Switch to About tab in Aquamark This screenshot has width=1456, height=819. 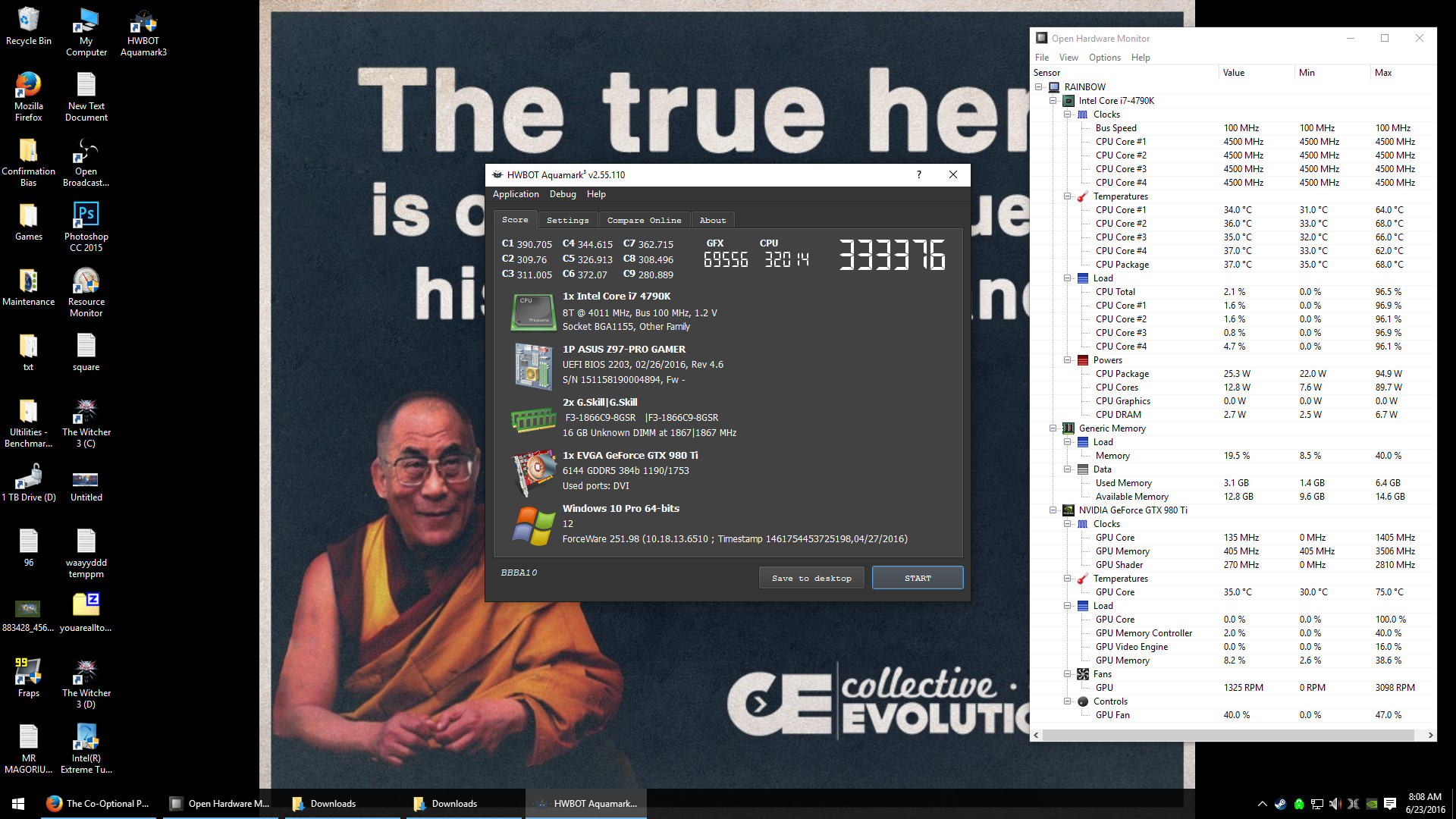713,220
